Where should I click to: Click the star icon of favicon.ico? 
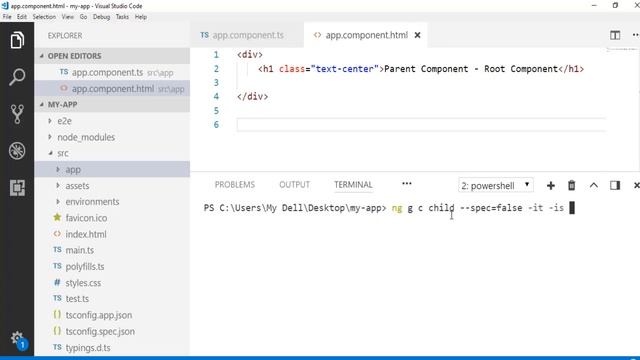click(57, 218)
